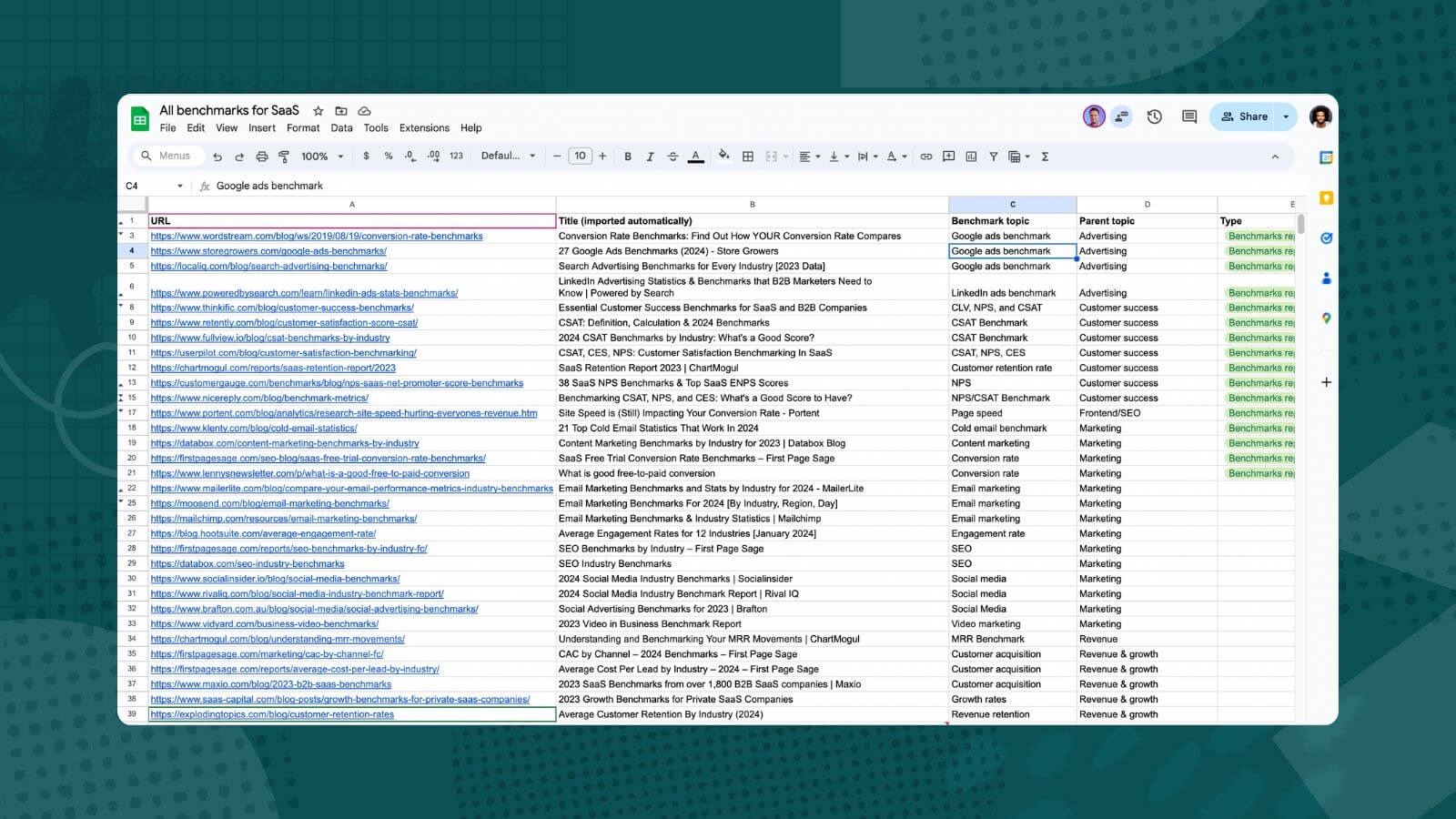Toggle strikethrough formatting
The image size is (1456, 819).
672,157
